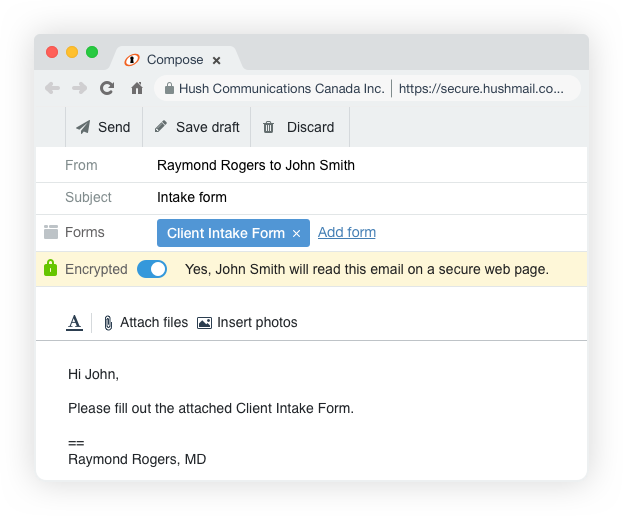Open text formatting with the underlined A icon
The width and height of the screenshot is (623, 516).
point(74,322)
